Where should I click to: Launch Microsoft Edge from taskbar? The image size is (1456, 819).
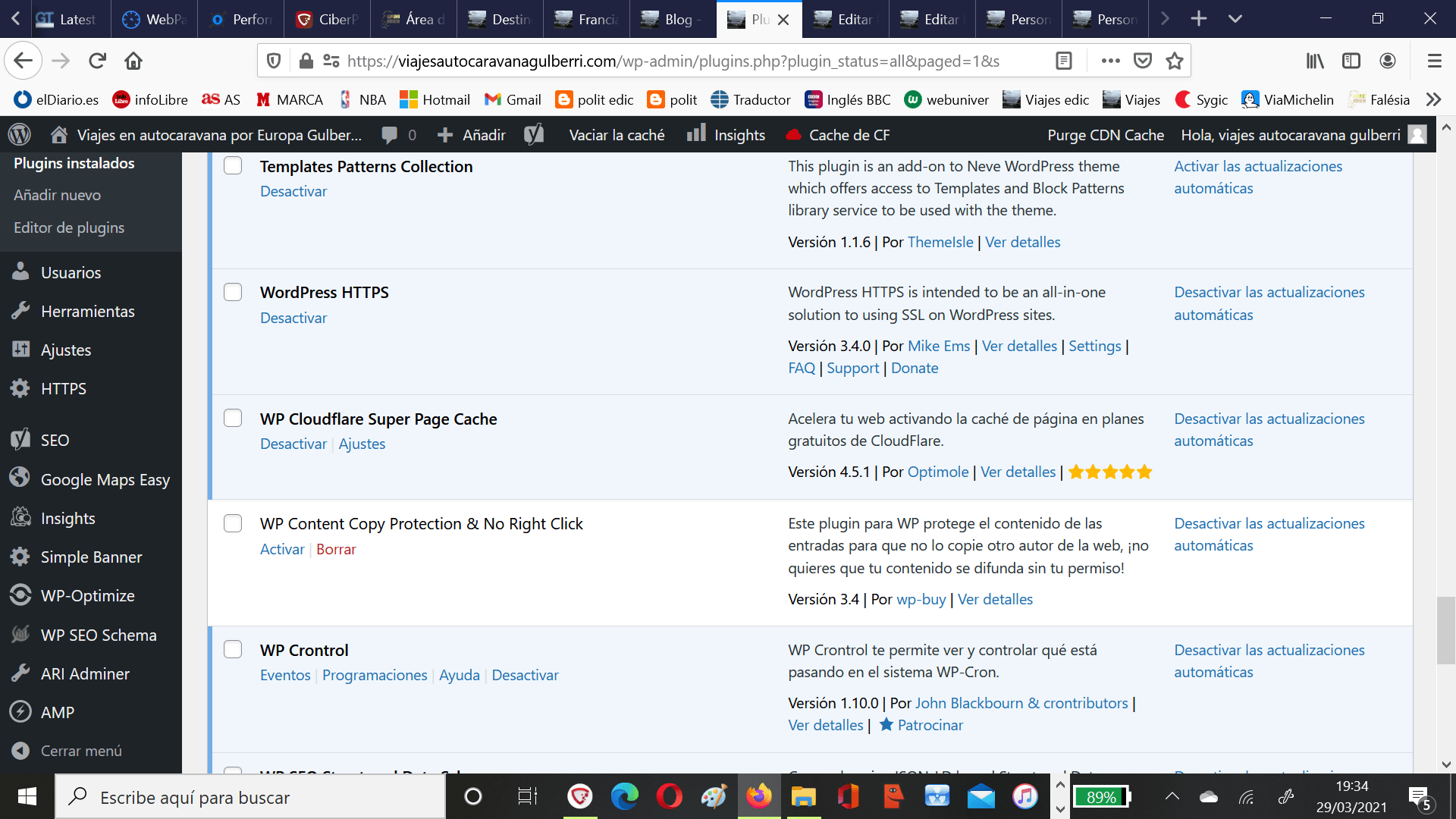coord(625,796)
